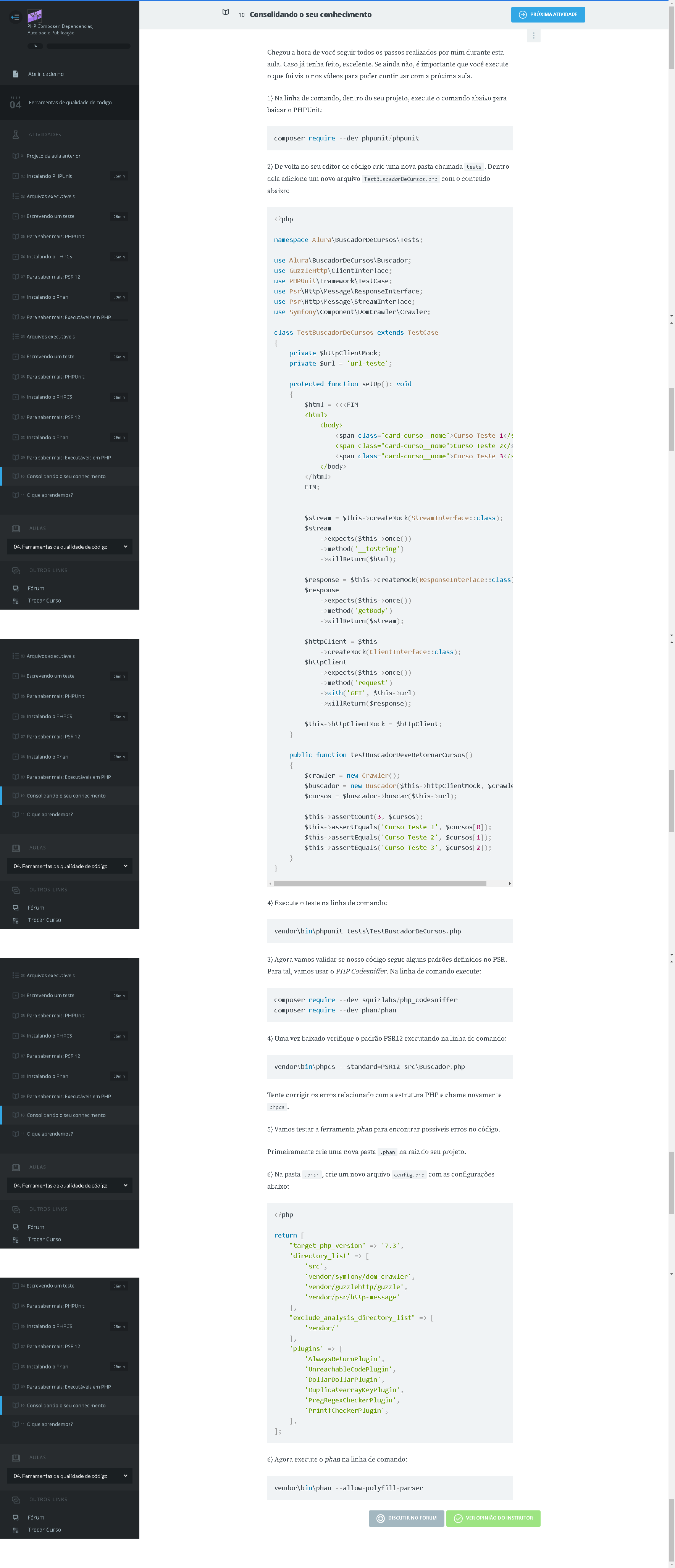The image size is (675, 1568).
Task: Open the topmost Fórum link in sidebar
Action: [x=36, y=588]
